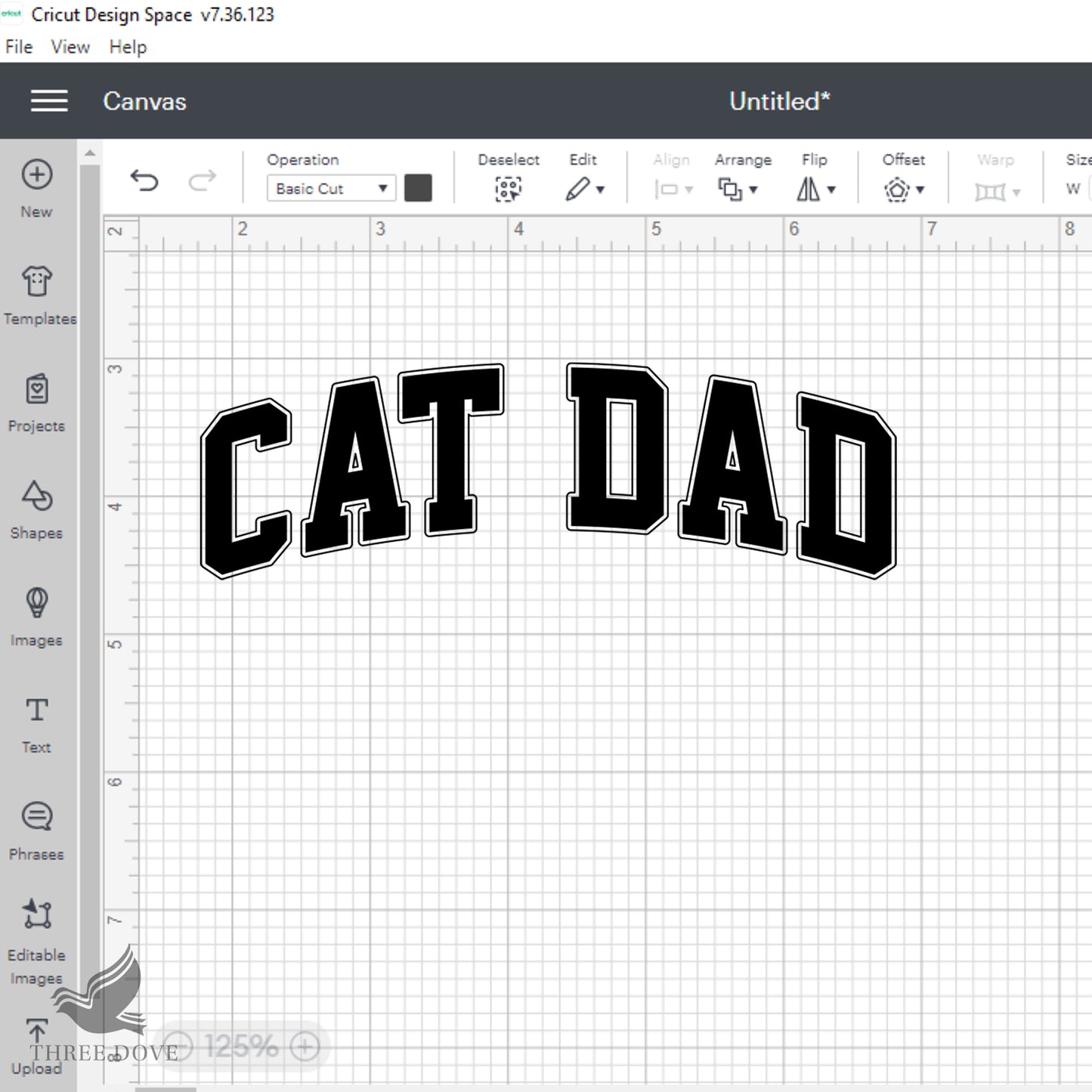Screen dimensions: 1092x1092
Task: Undo the last action
Action: click(144, 181)
